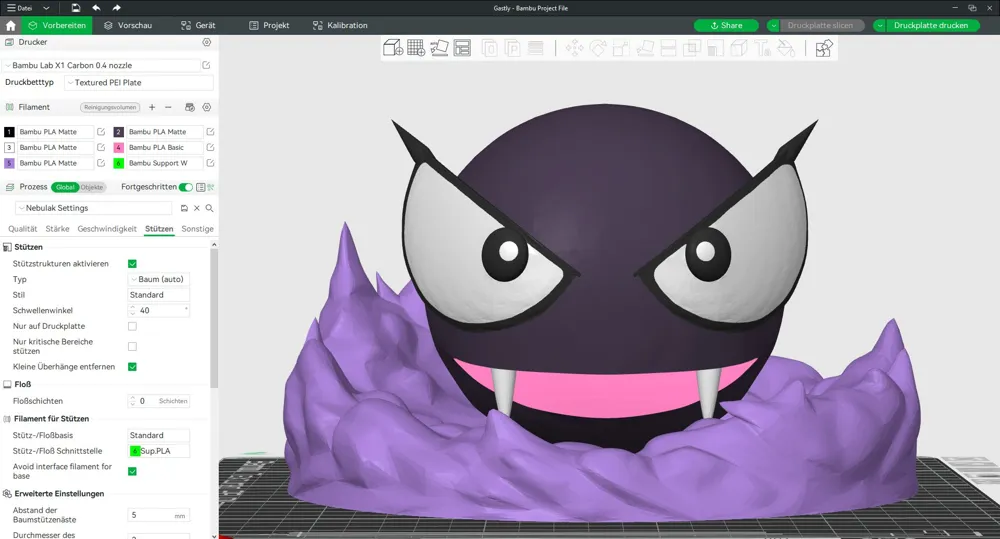Image resolution: width=1000 pixels, height=539 pixels.
Task: Switch to the Stärke settings tab
Action: point(57,229)
